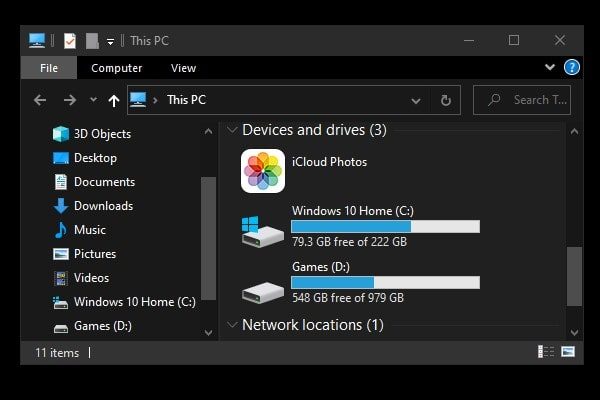Click the 548 GB free of 979 GB text

point(348,298)
